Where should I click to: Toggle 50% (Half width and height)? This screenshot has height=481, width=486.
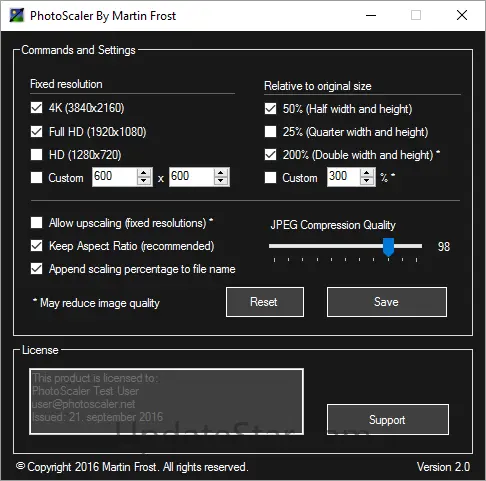click(270, 109)
